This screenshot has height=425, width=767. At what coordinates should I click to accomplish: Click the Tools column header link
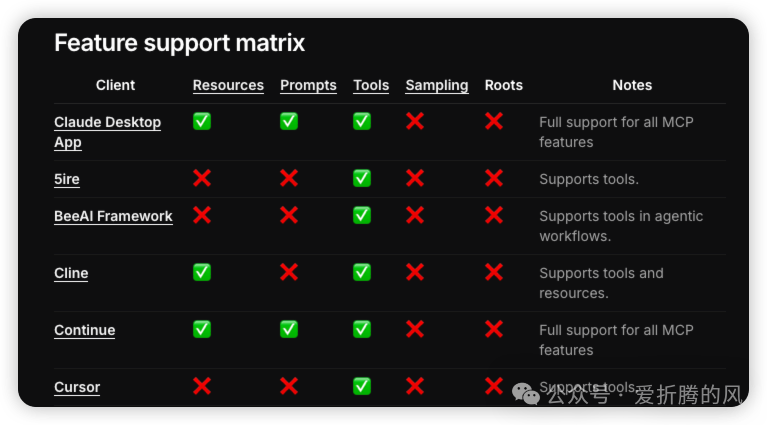(x=371, y=85)
